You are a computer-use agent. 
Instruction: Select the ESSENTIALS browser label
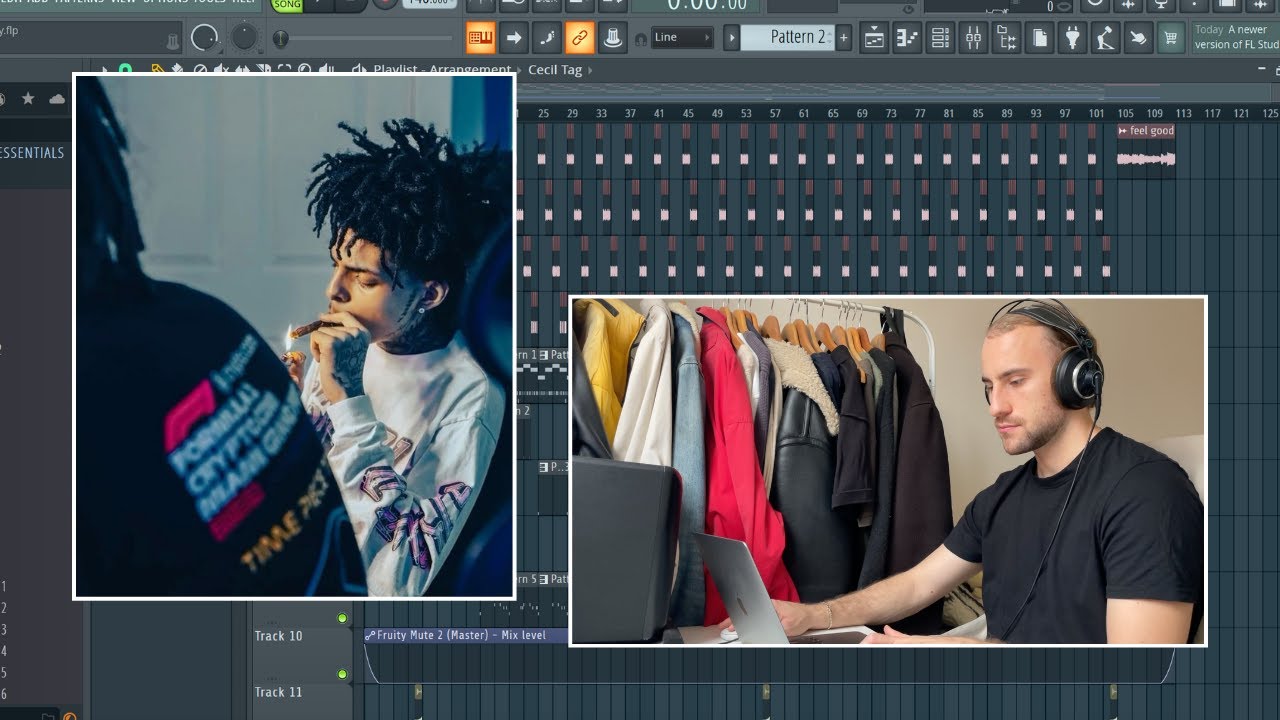[32, 153]
